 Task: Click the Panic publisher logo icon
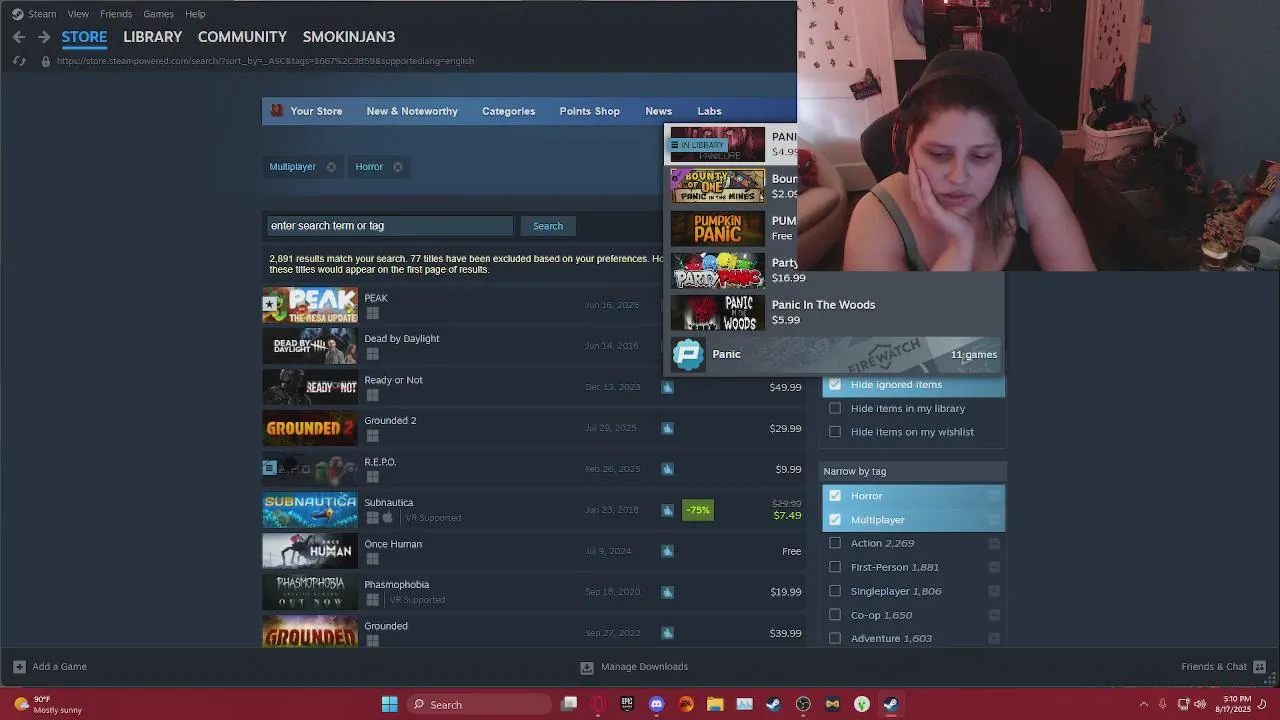point(688,354)
